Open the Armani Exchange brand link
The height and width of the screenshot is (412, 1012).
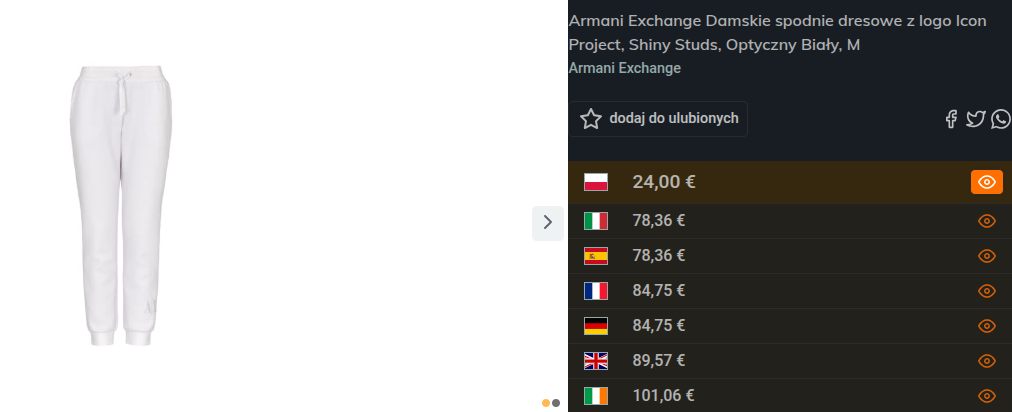(624, 68)
